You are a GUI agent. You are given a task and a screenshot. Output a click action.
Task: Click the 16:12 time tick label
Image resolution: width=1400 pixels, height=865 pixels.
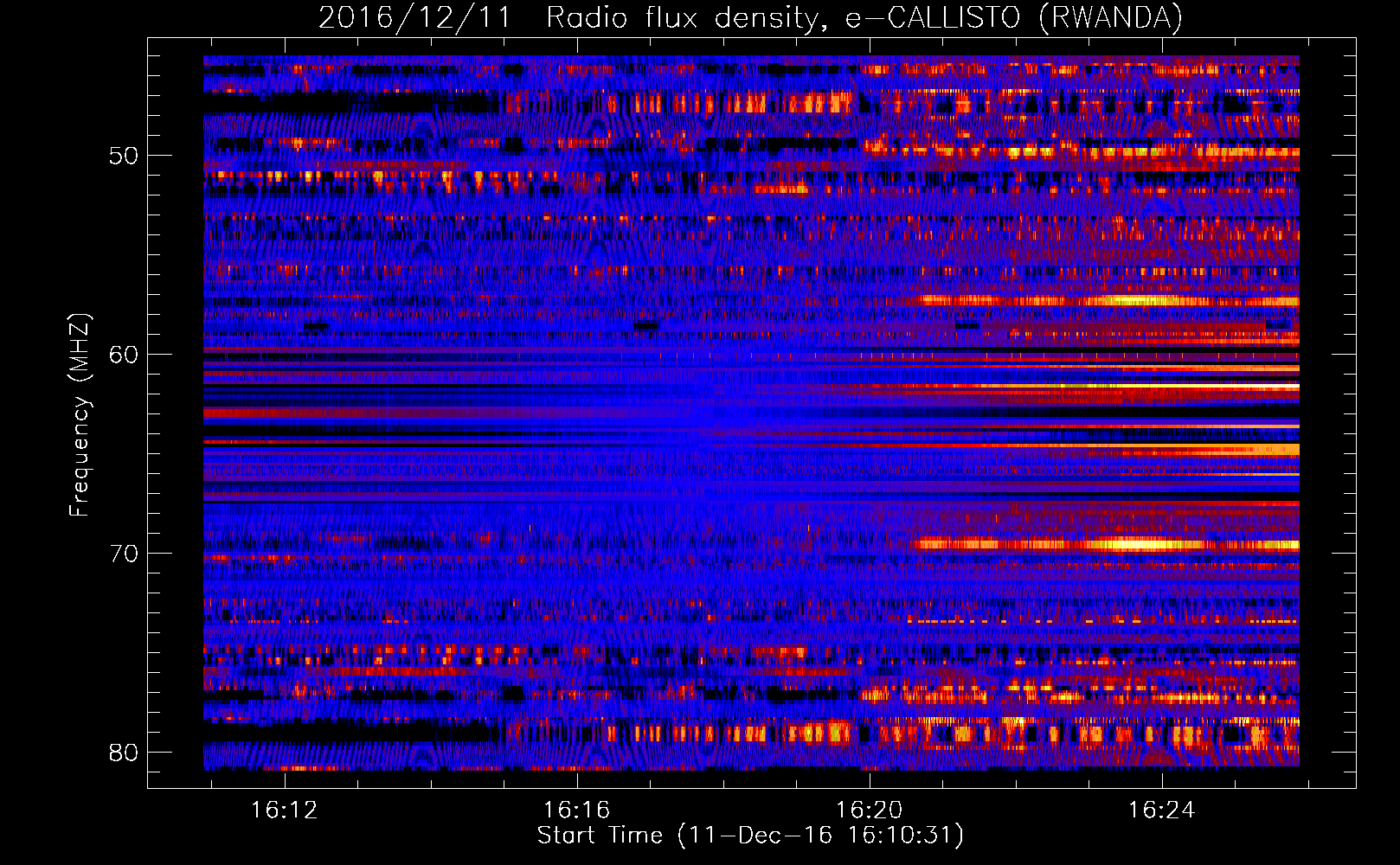tap(285, 811)
